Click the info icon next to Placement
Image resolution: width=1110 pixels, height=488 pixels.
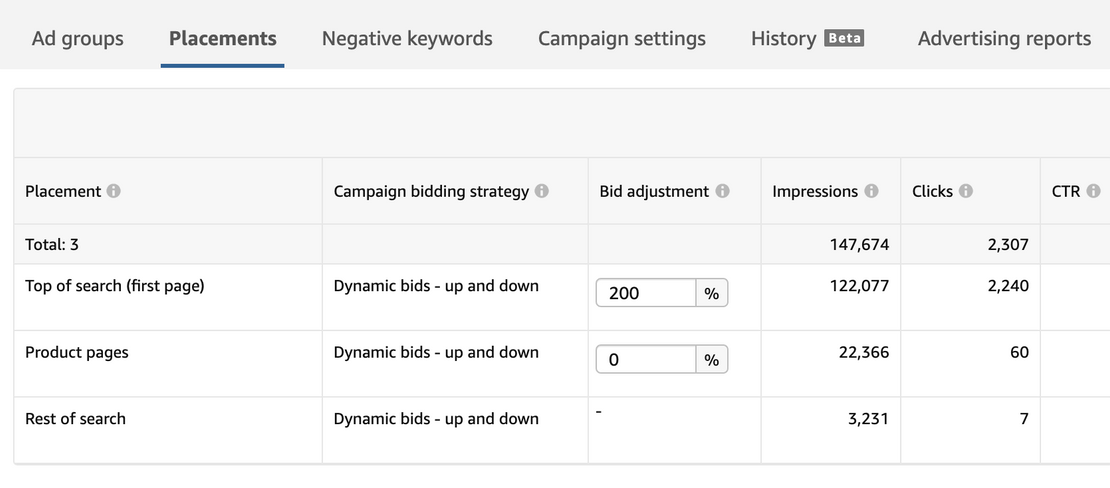tap(113, 191)
